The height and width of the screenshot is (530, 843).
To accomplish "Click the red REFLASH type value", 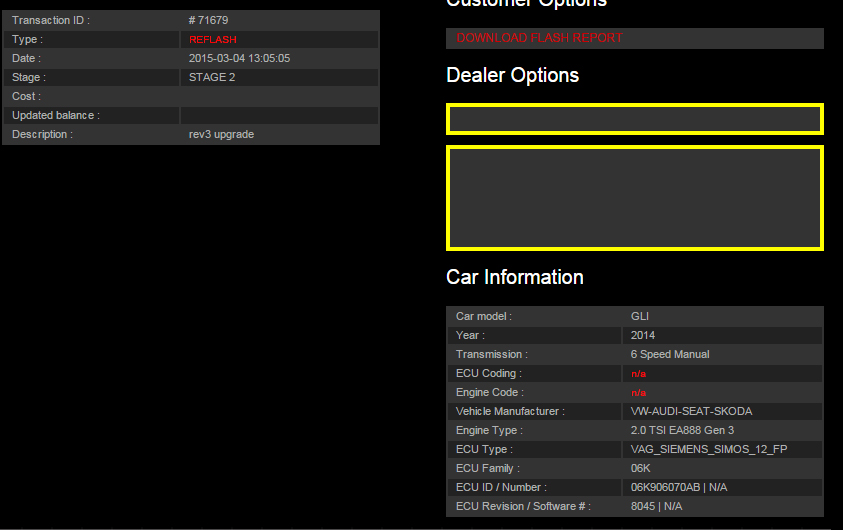I will pyautogui.click(x=213, y=40).
